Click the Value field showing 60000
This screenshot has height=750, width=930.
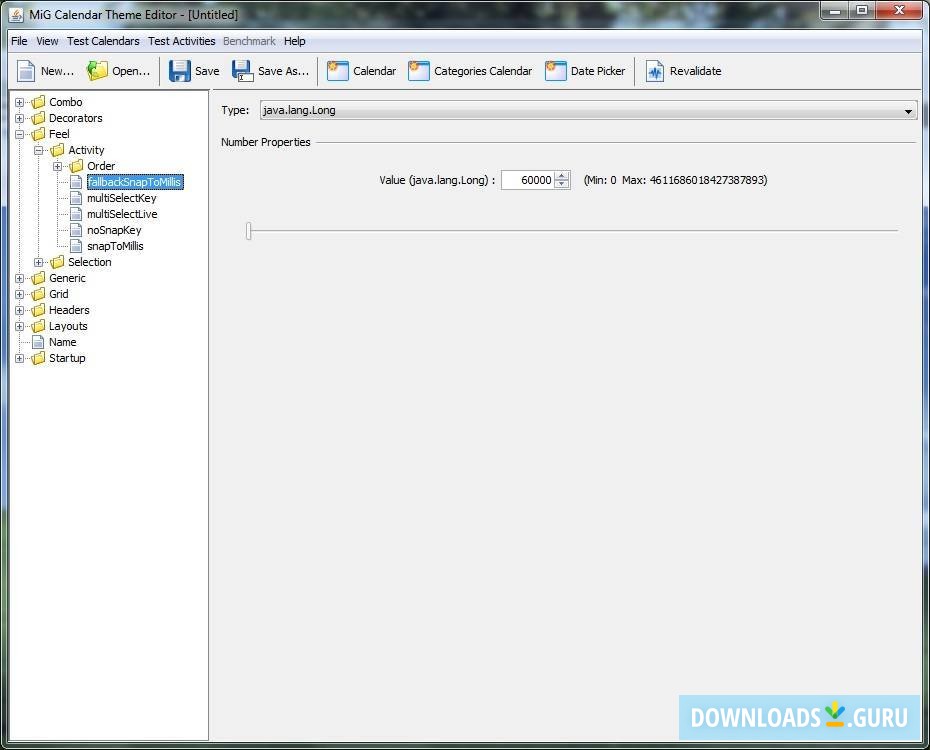click(x=528, y=180)
